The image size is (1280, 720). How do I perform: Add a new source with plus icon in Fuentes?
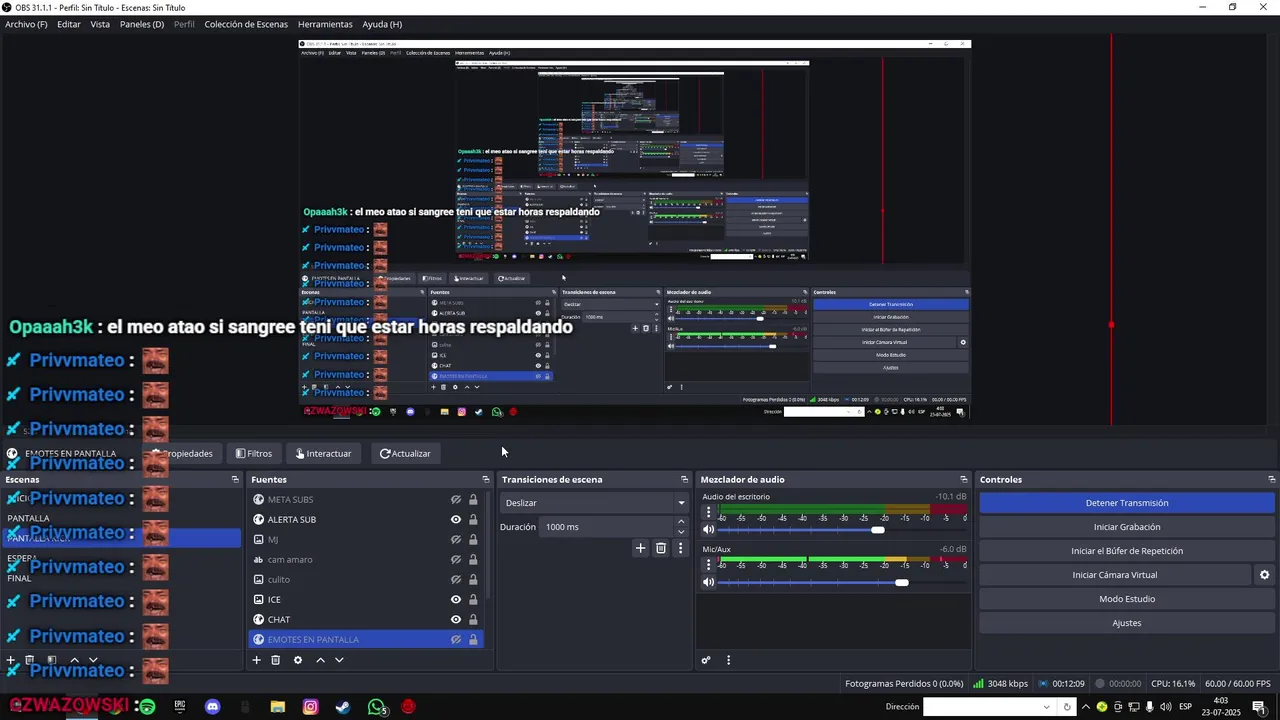tap(256, 660)
